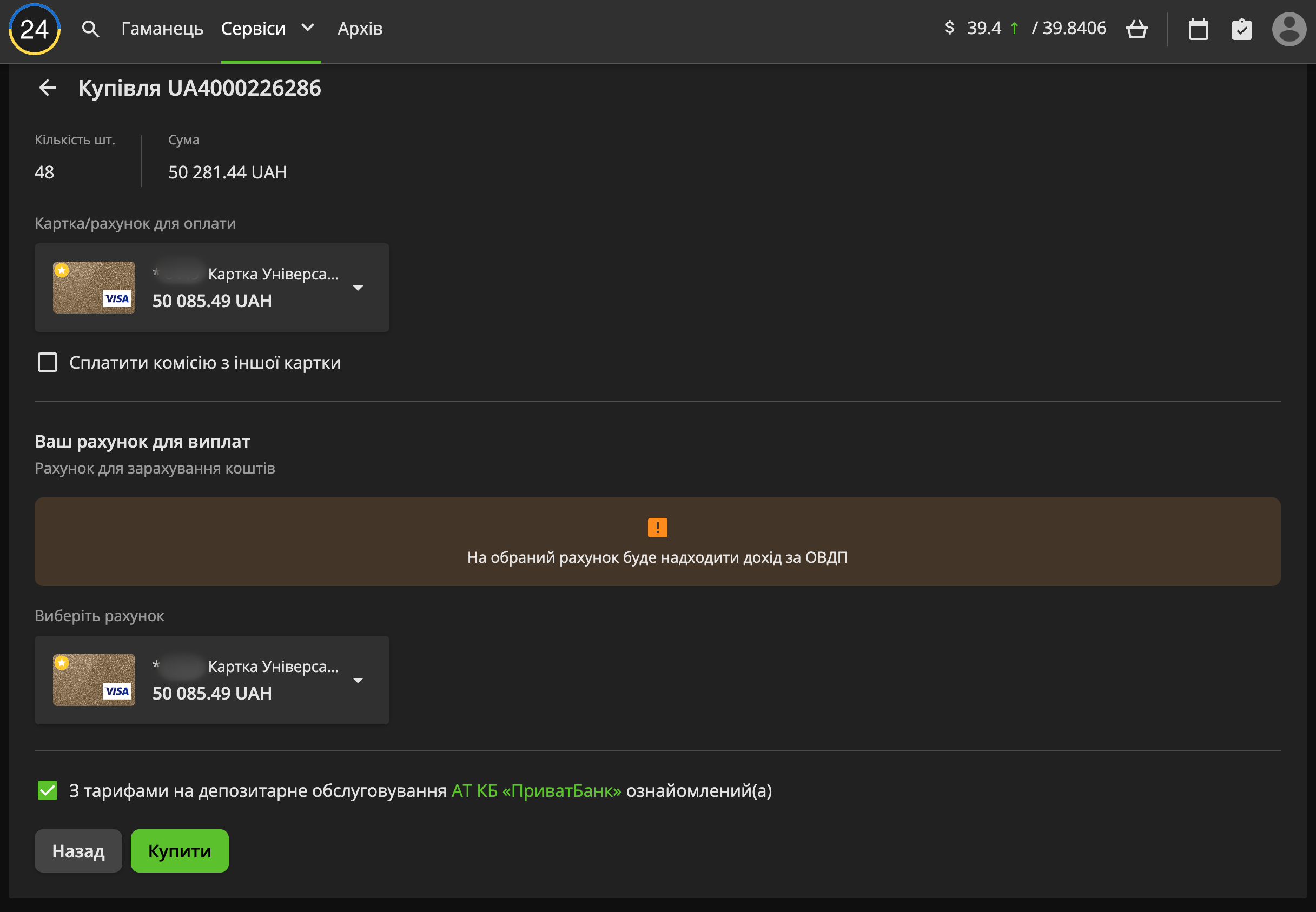The width and height of the screenshot is (1316, 912).
Task: Open АТ КБ «ПриватБанк» tariffs link
Action: (535, 790)
